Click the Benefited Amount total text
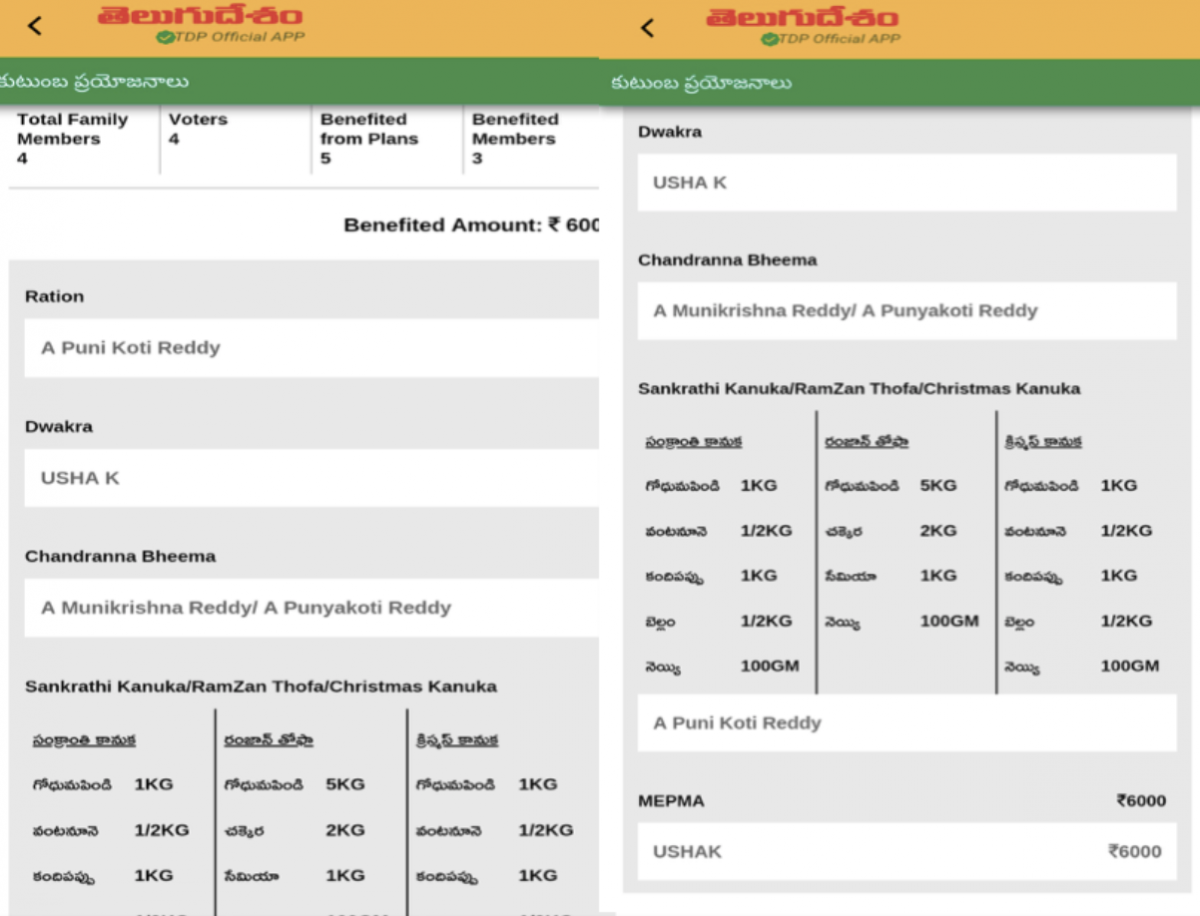The image size is (1200, 916). (x=470, y=225)
